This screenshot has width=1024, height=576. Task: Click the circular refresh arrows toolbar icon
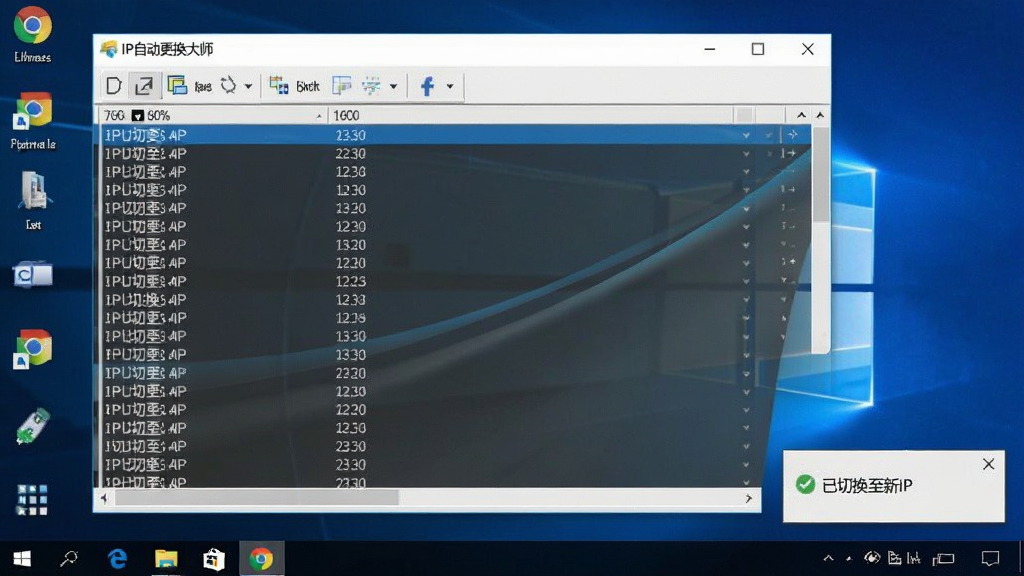point(228,86)
